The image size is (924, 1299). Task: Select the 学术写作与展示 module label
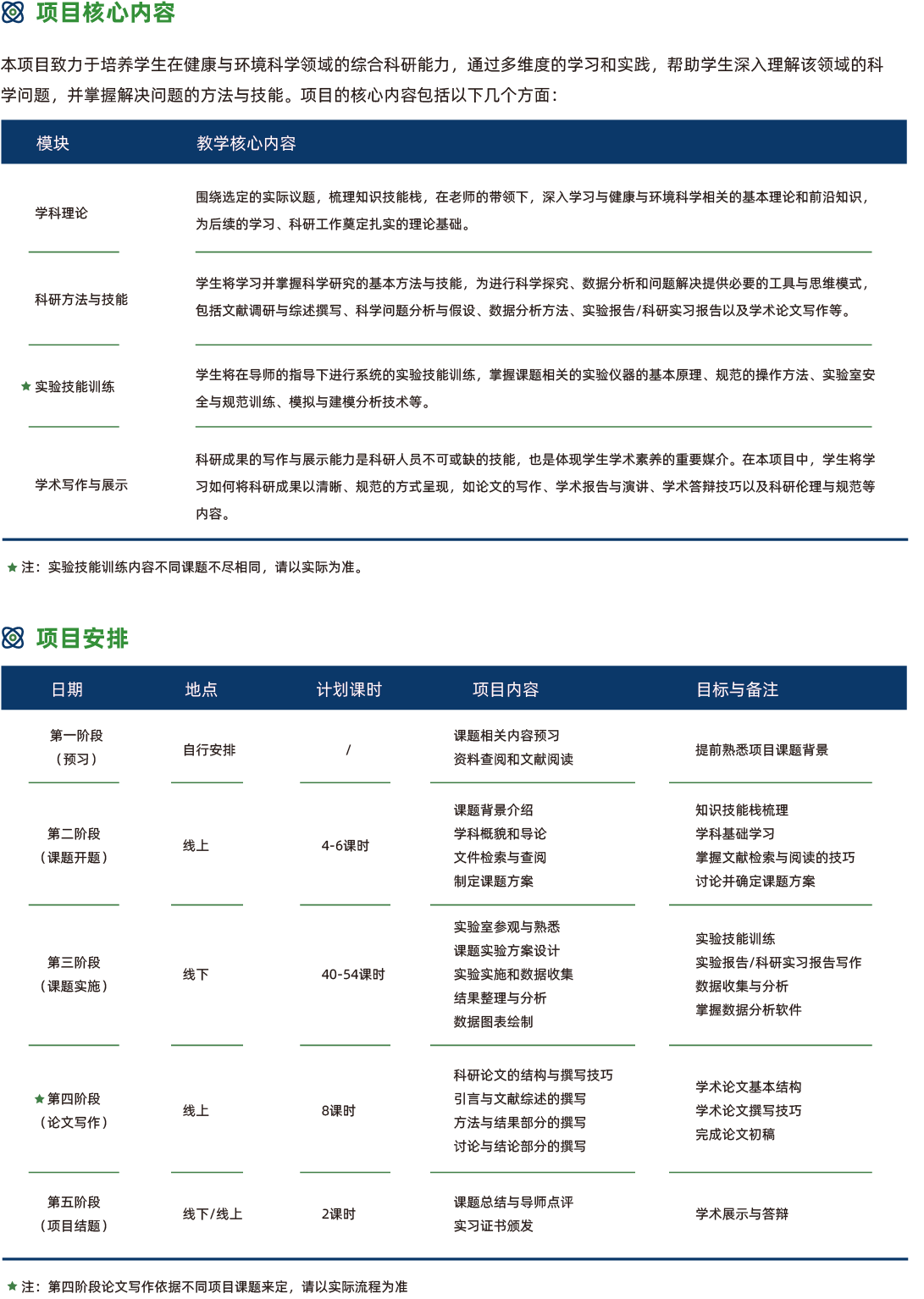tap(81, 484)
